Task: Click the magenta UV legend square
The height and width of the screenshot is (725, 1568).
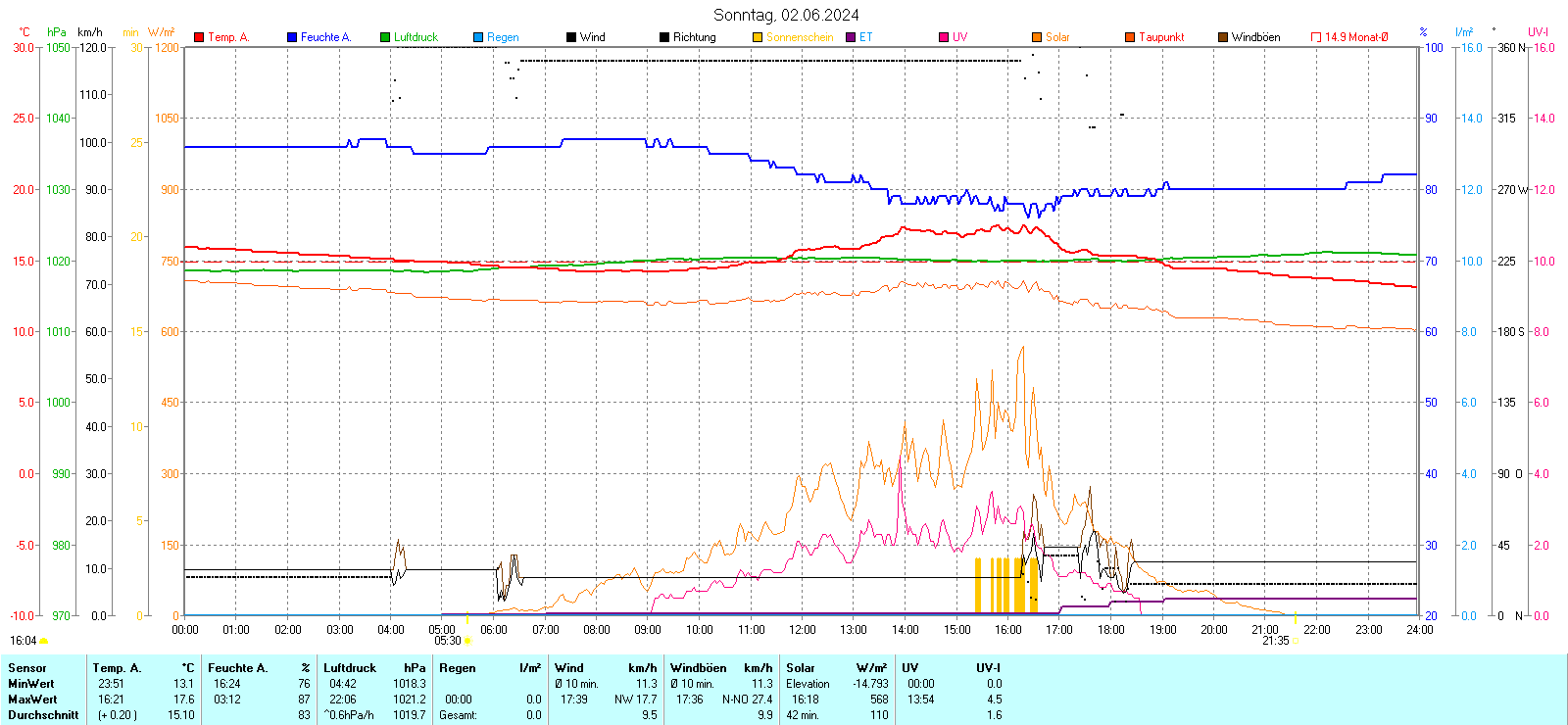Action: point(944,37)
